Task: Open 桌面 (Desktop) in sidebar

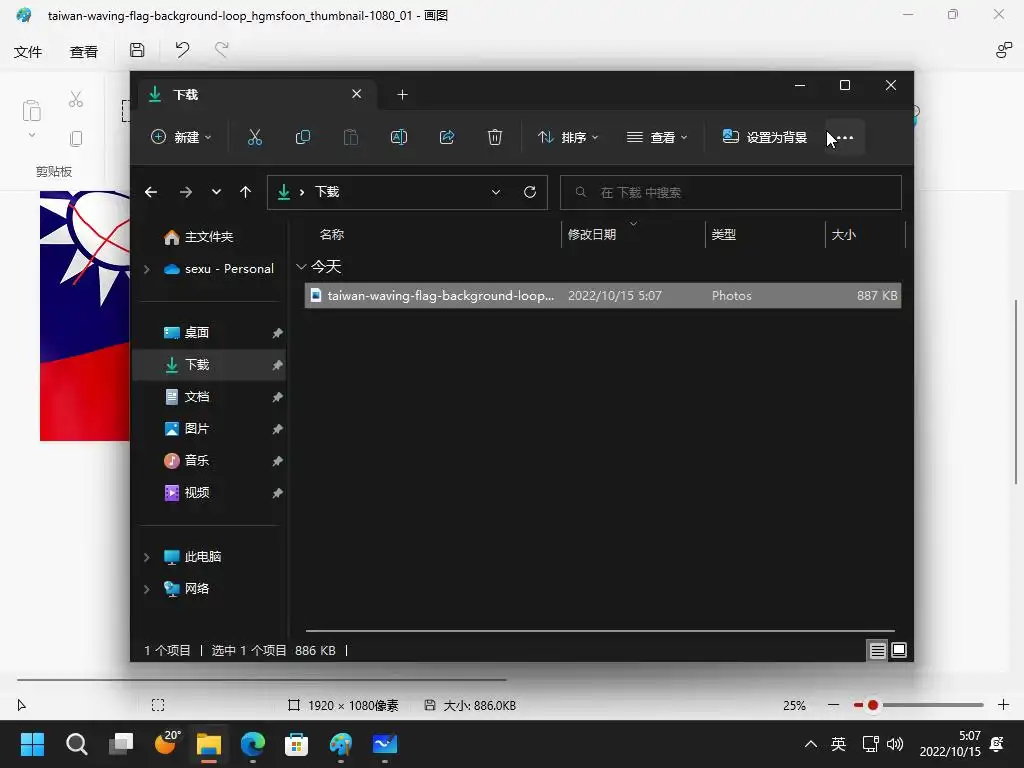Action: (197, 332)
